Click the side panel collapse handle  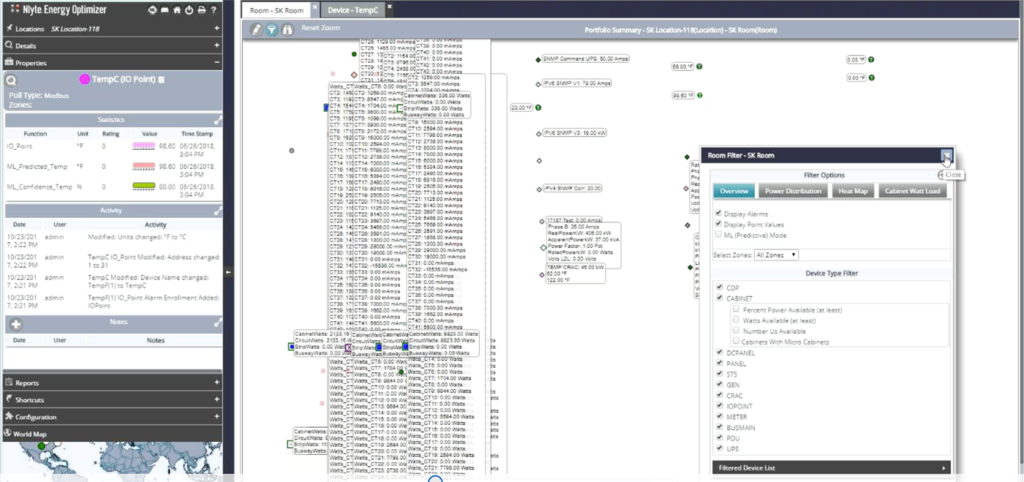pyautogui.click(x=229, y=272)
